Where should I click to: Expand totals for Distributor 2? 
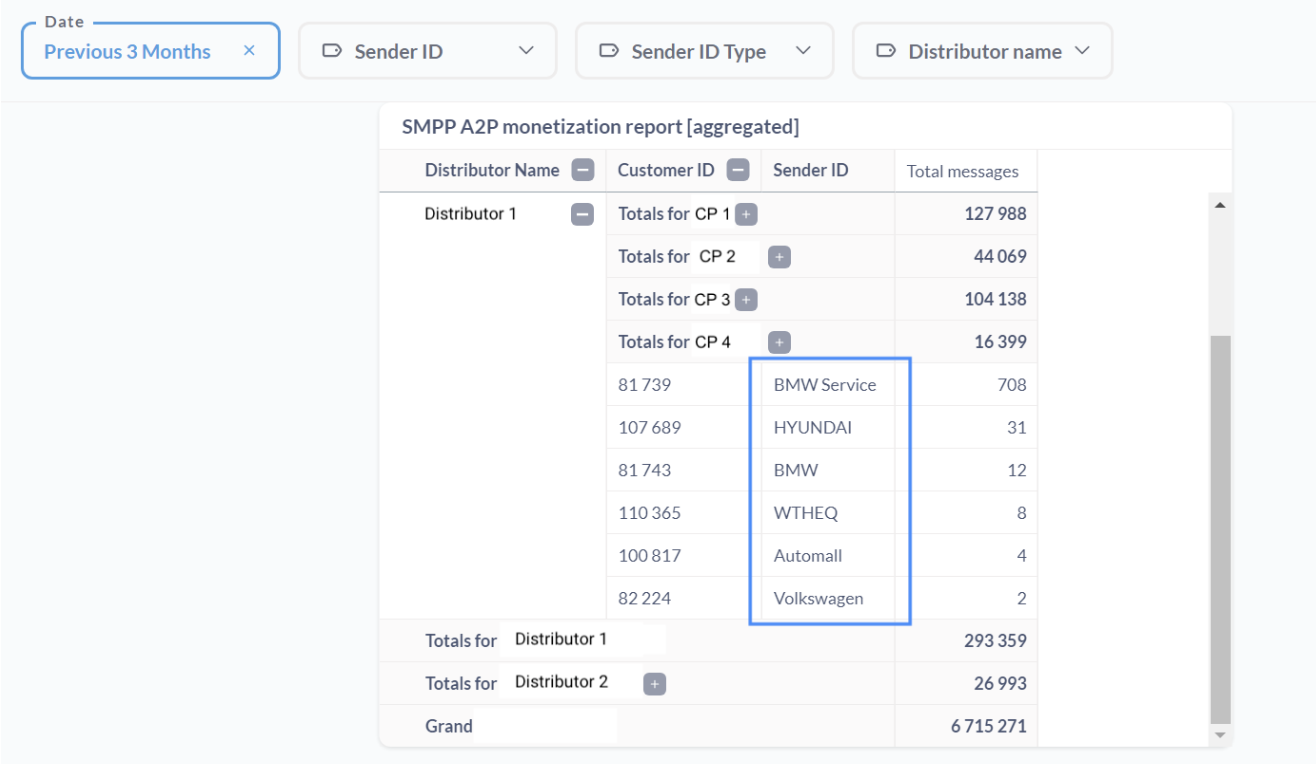pyautogui.click(x=654, y=684)
